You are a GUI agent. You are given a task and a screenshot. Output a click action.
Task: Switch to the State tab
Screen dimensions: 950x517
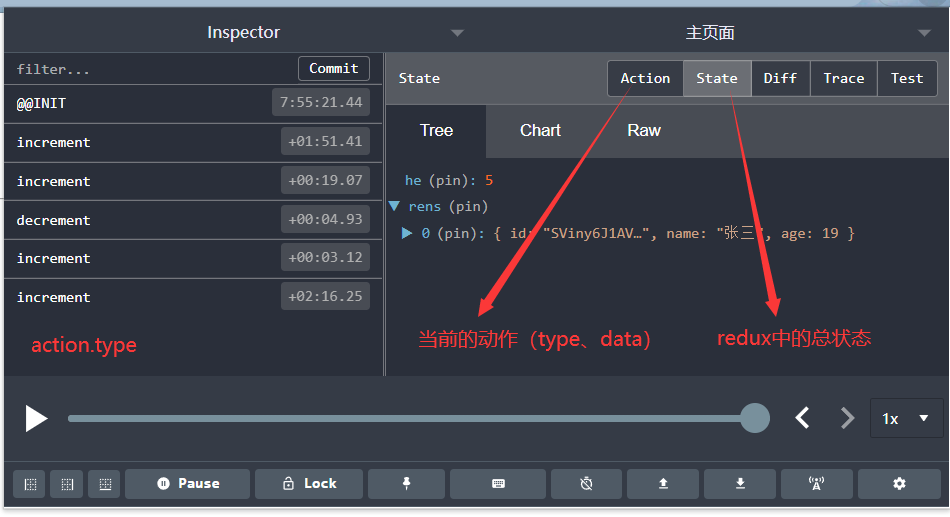point(717,78)
